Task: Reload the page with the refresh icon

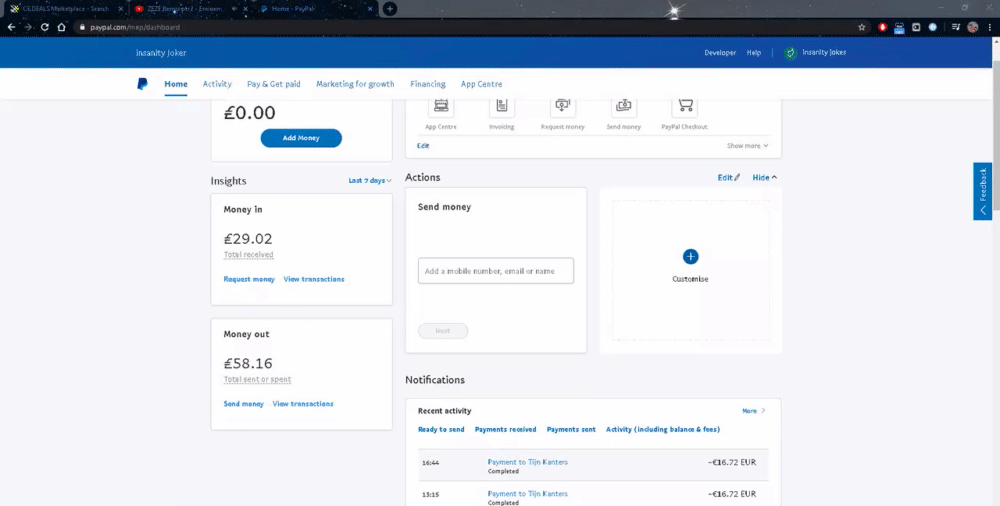Action: [x=45, y=27]
